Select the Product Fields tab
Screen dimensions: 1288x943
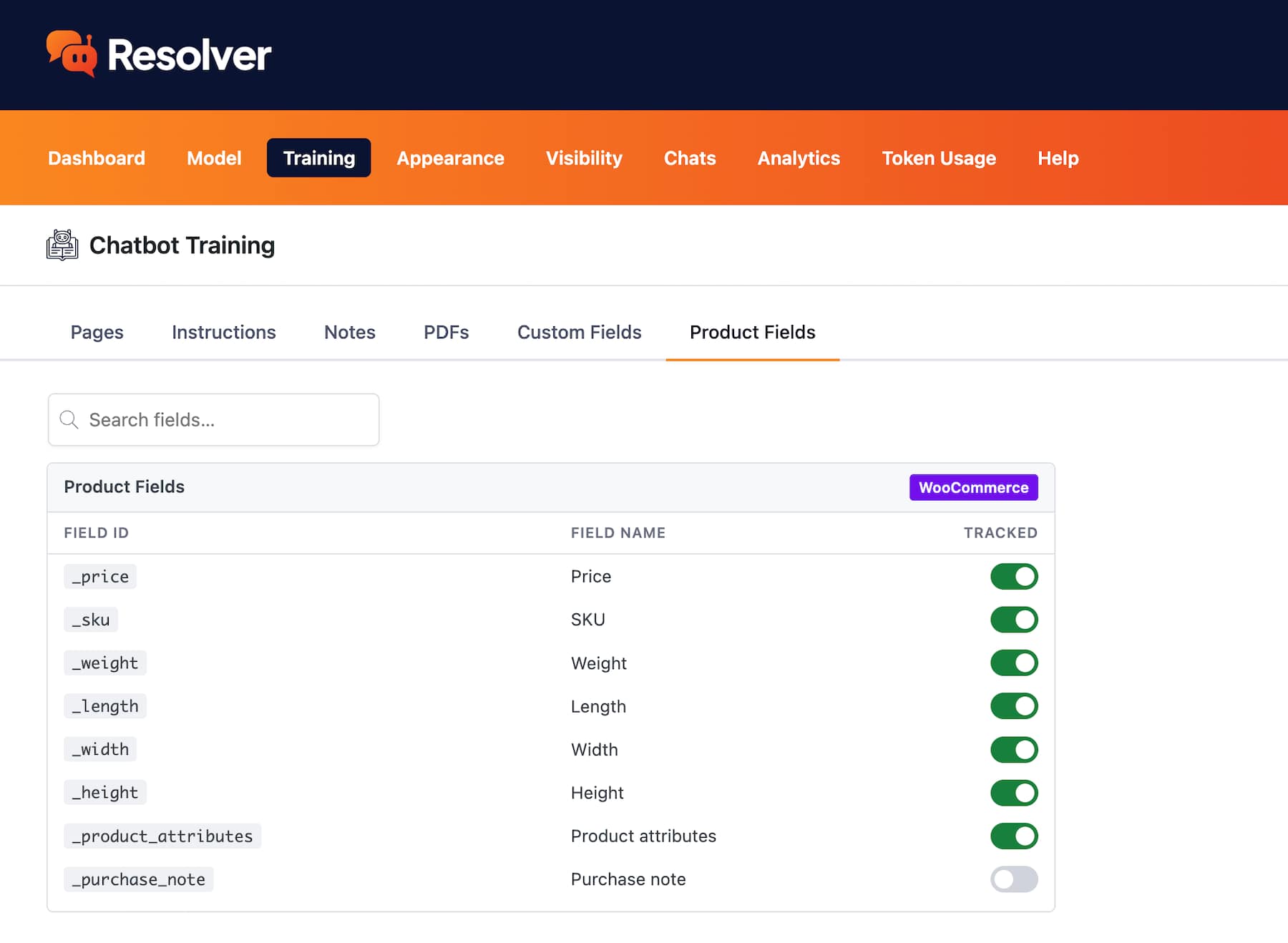[x=753, y=333]
